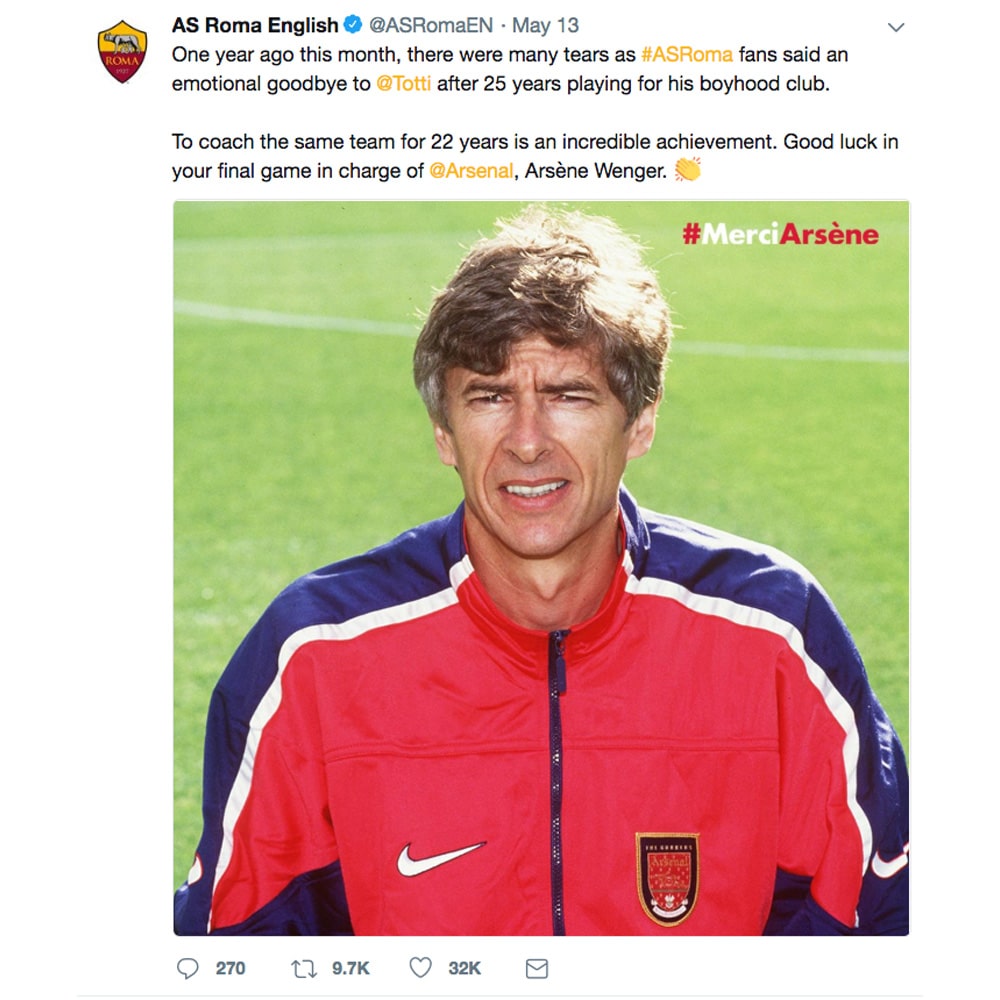This screenshot has height=1000, width=1000.
Task: Open direct message envelope icon
Action: [536, 968]
